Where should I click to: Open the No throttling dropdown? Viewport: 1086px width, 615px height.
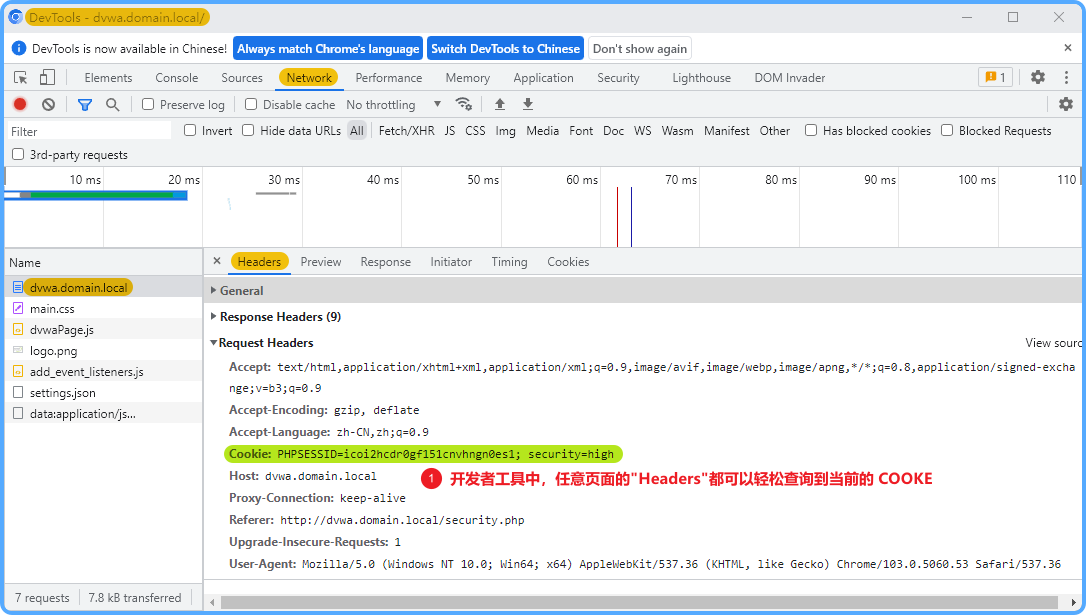[x=393, y=105]
